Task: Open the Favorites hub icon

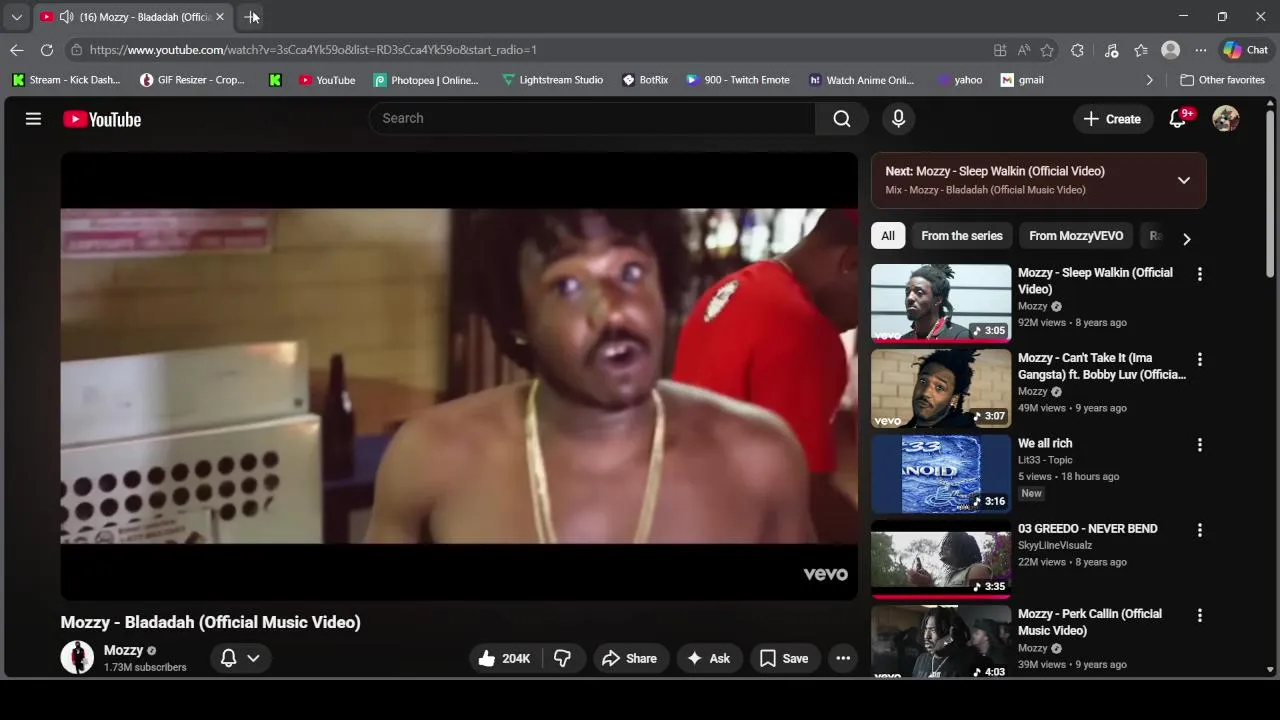Action: 1141,50
